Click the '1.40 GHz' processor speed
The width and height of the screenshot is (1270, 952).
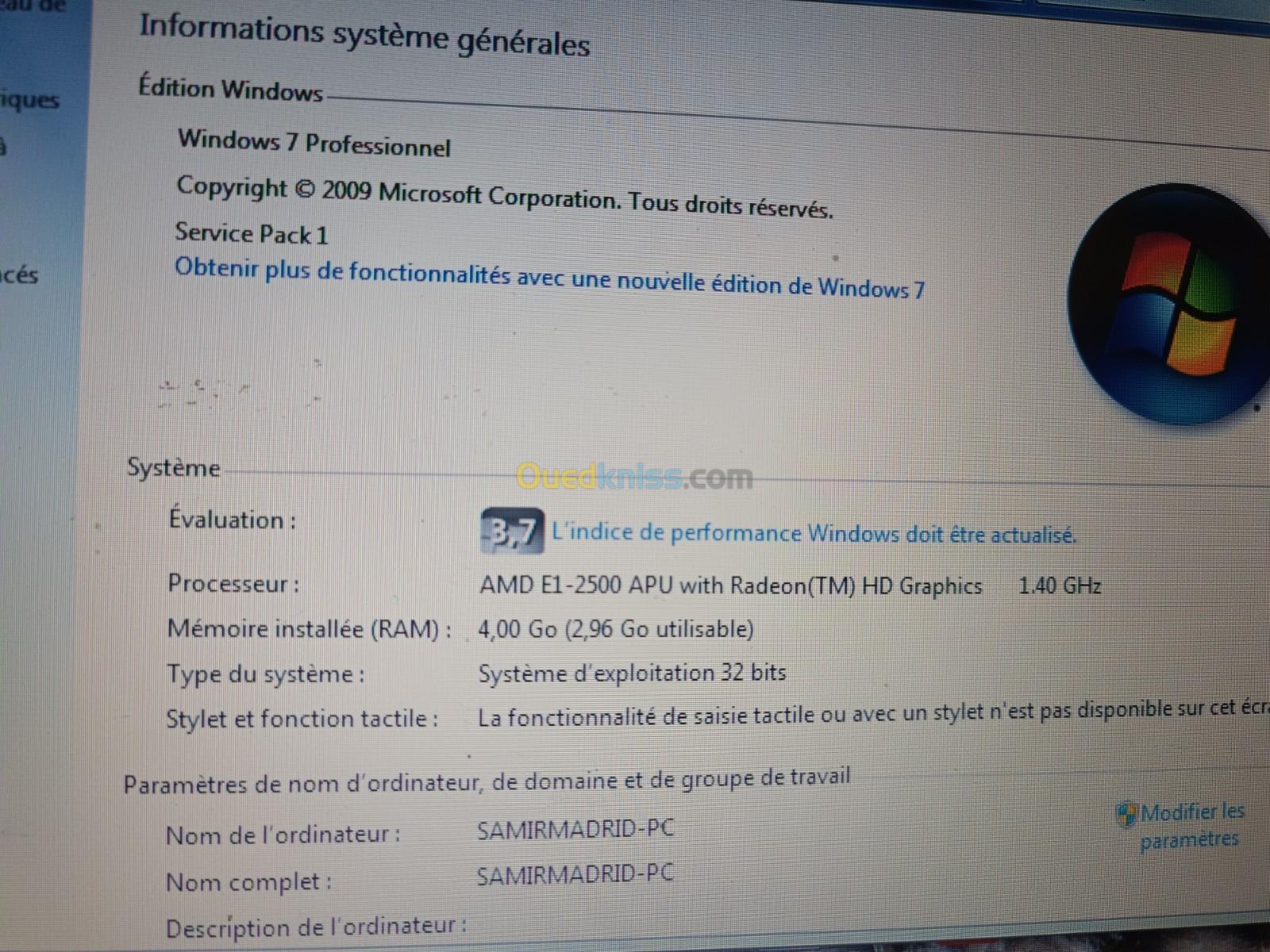tap(1060, 585)
